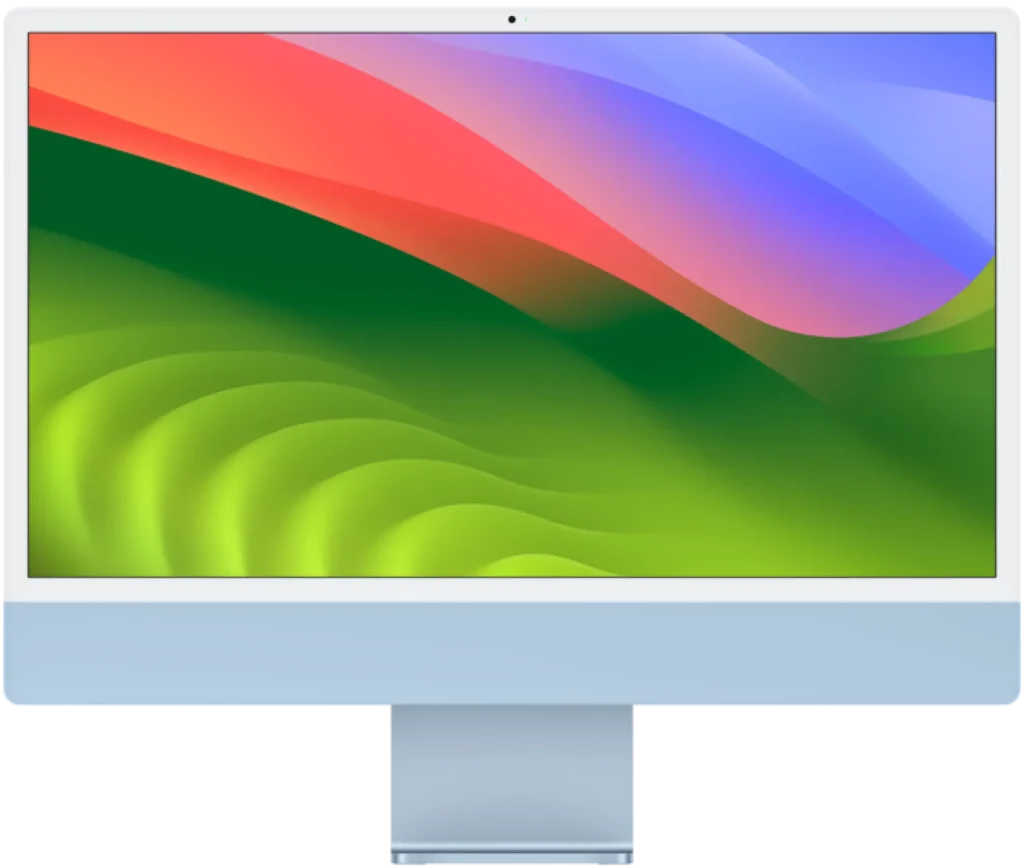The image size is (1024, 868).
Task: Click the base foot of the stand
Action: [x=512, y=858]
